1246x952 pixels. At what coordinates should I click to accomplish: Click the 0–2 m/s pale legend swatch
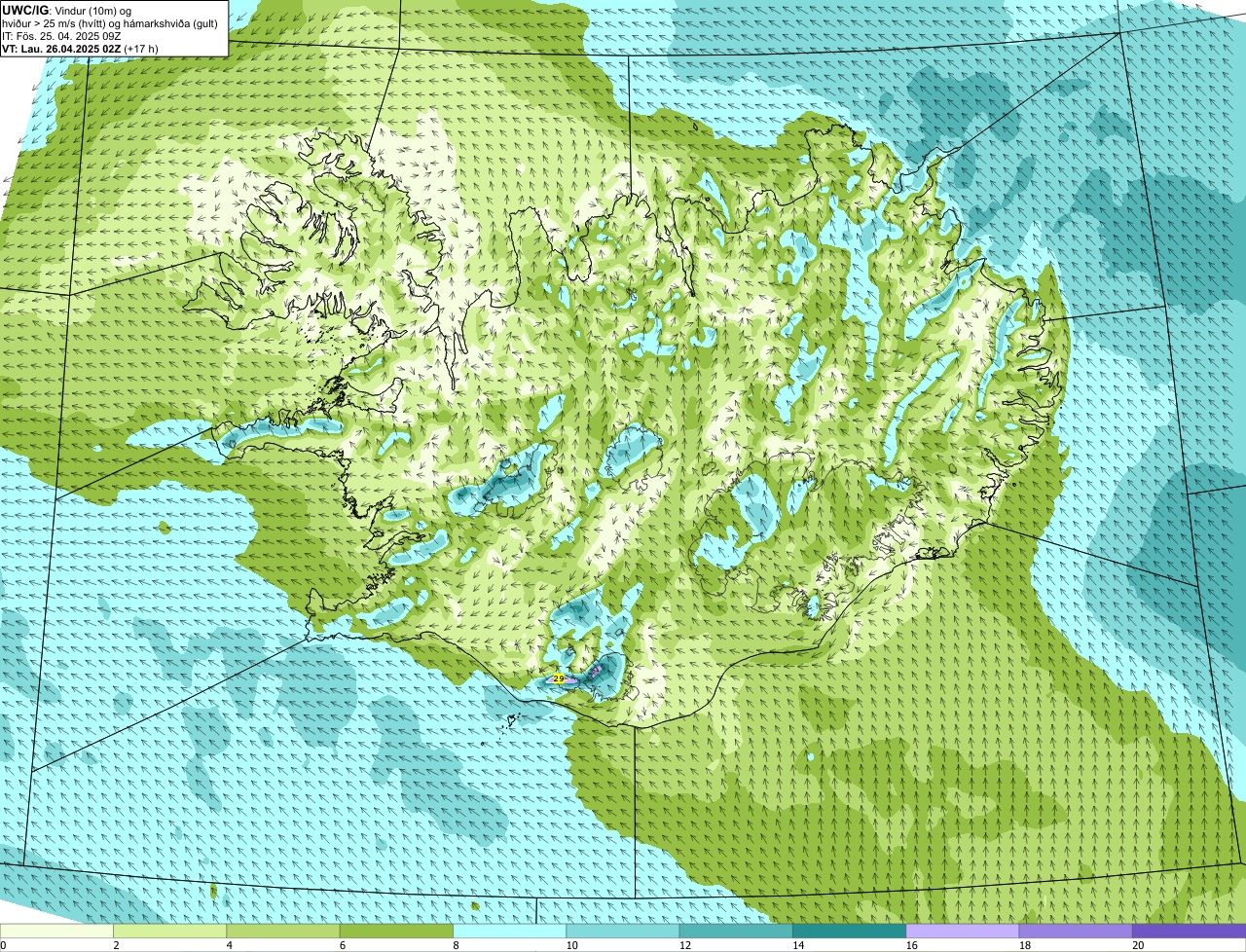coord(56,932)
